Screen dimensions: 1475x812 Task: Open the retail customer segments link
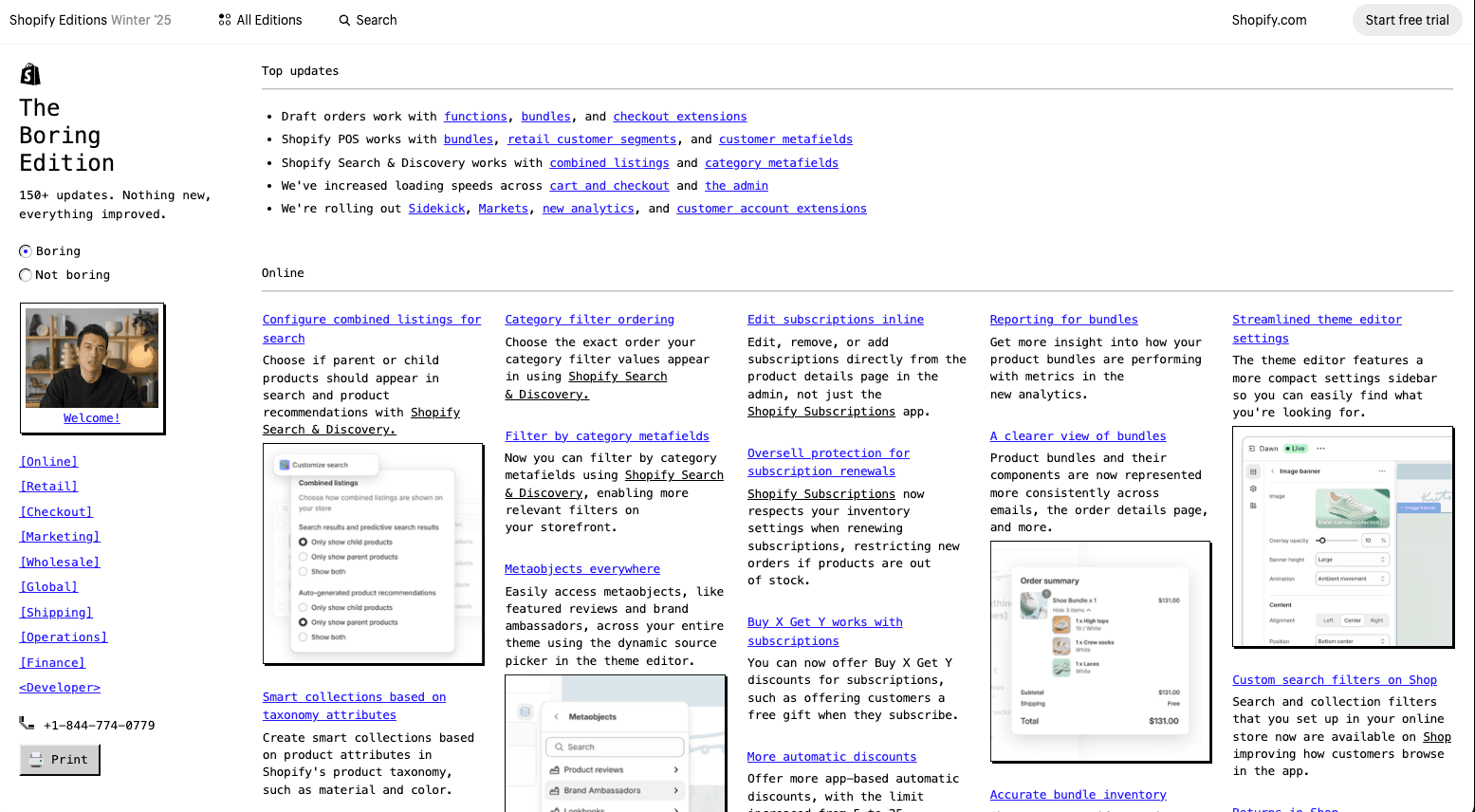pyautogui.click(x=592, y=139)
